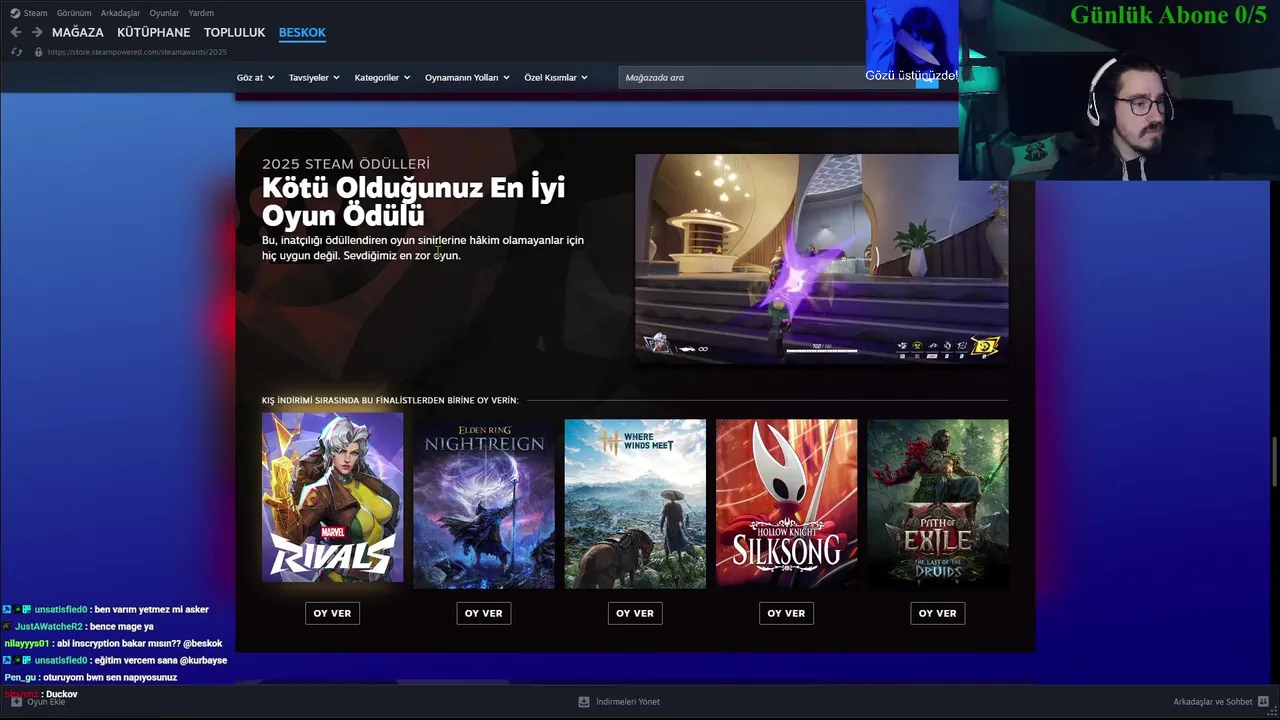
Task: Switch to the TOPLULUK tab
Action: tap(235, 32)
